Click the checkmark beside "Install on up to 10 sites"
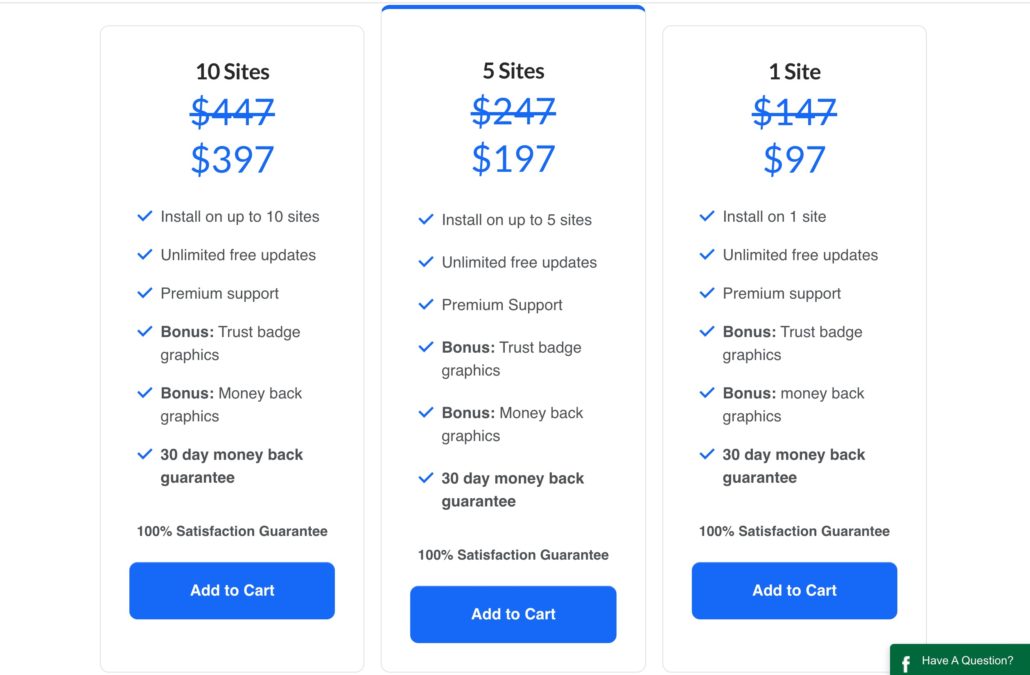The height and width of the screenshot is (675, 1030). point(144,216)
